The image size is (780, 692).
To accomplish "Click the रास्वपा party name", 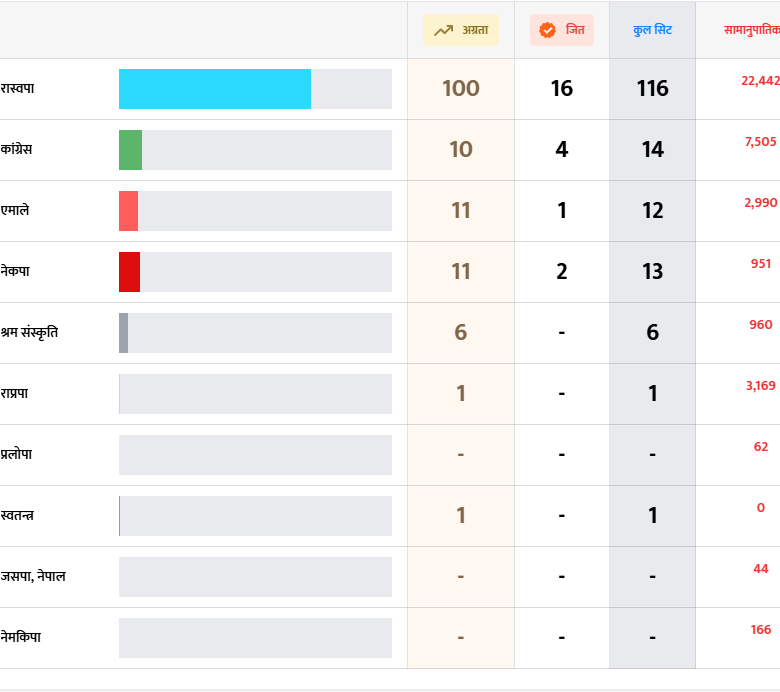I will (x=18, y=89).
